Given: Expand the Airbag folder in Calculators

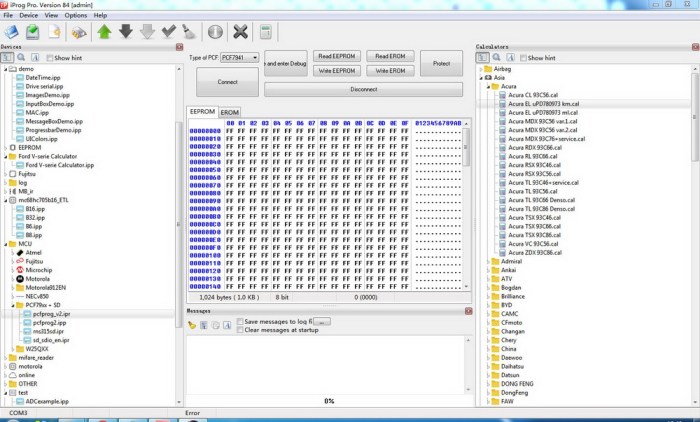Looking at the screenshot, I should coord(482,70).
